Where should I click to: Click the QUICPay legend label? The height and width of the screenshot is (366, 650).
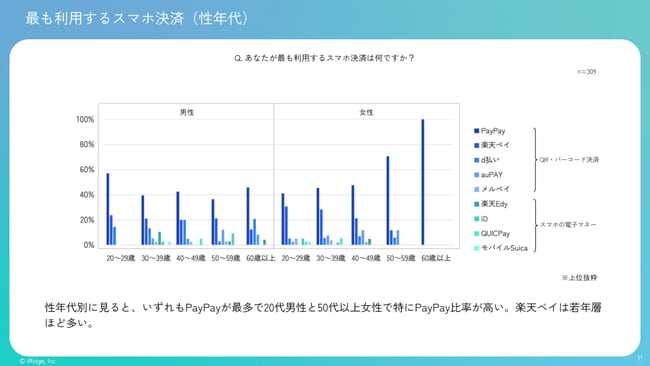pyautogui.click(x=495, y=233)
